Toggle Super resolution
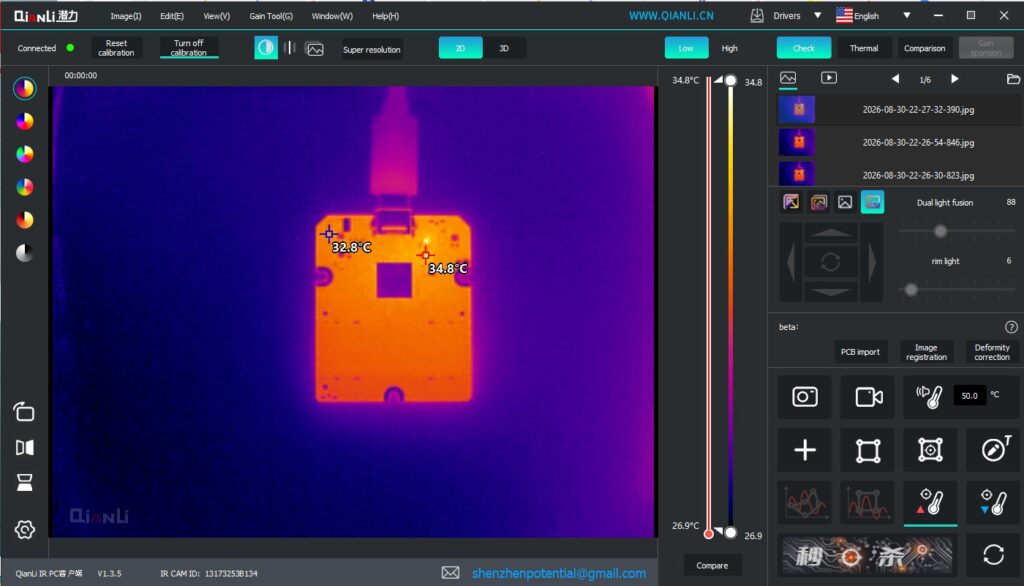This screenshot has width=1024, height=586. [x=372, y=50]
